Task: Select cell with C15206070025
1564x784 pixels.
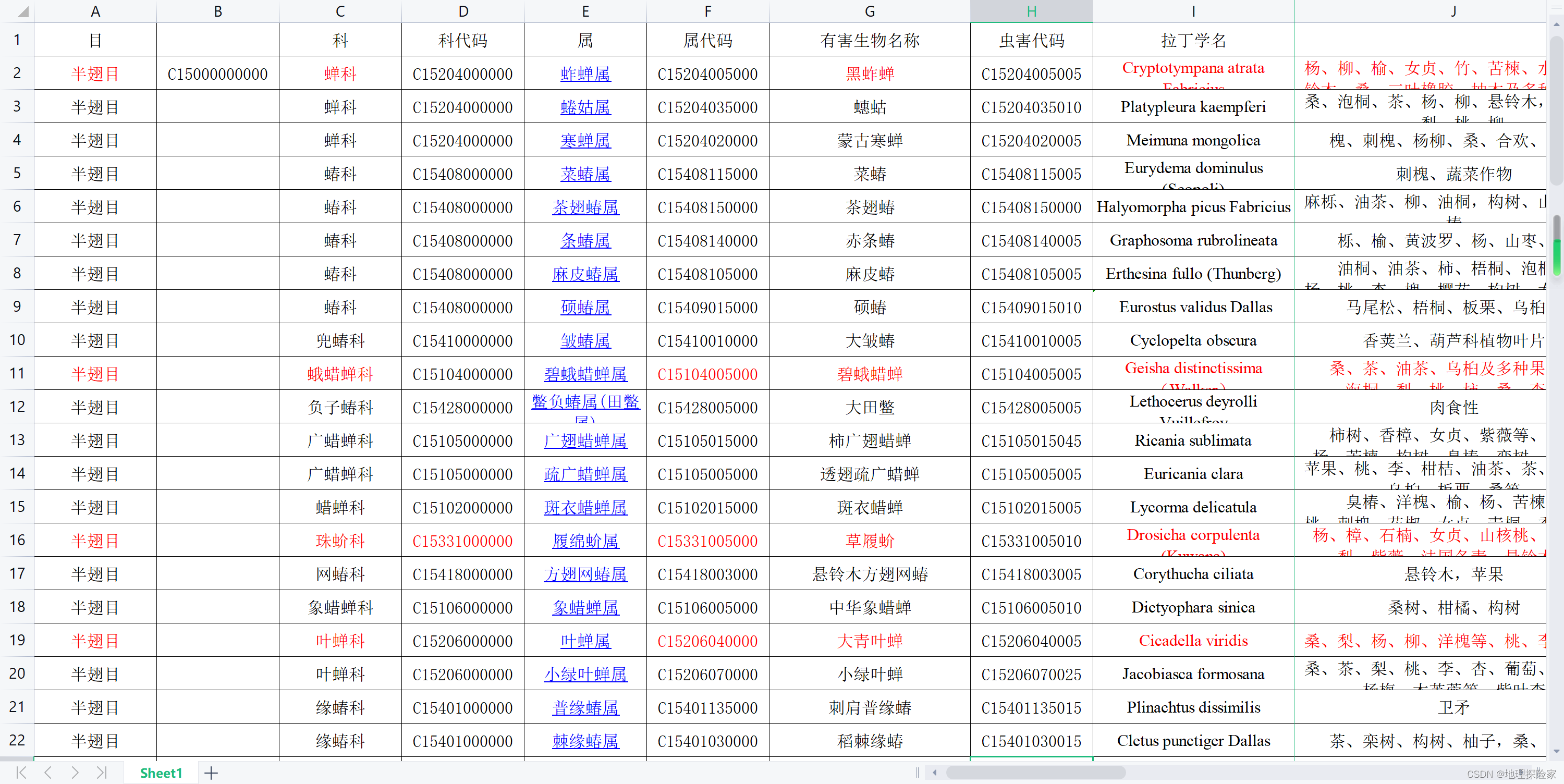Action: (x=1032, y=675)
